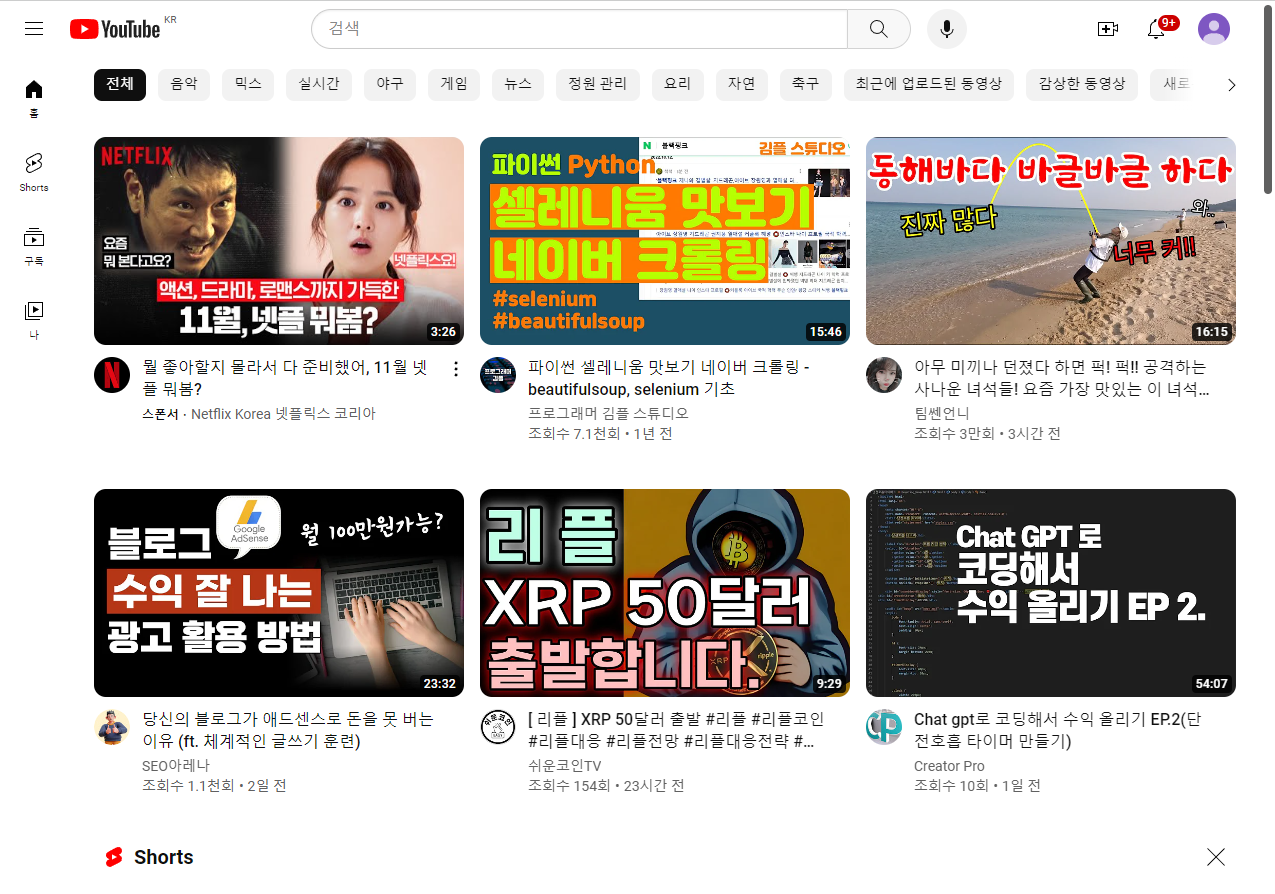Screen dimensions: 1275x894
Task: Select the 믹스 chip
Action: tap(248, 84)
